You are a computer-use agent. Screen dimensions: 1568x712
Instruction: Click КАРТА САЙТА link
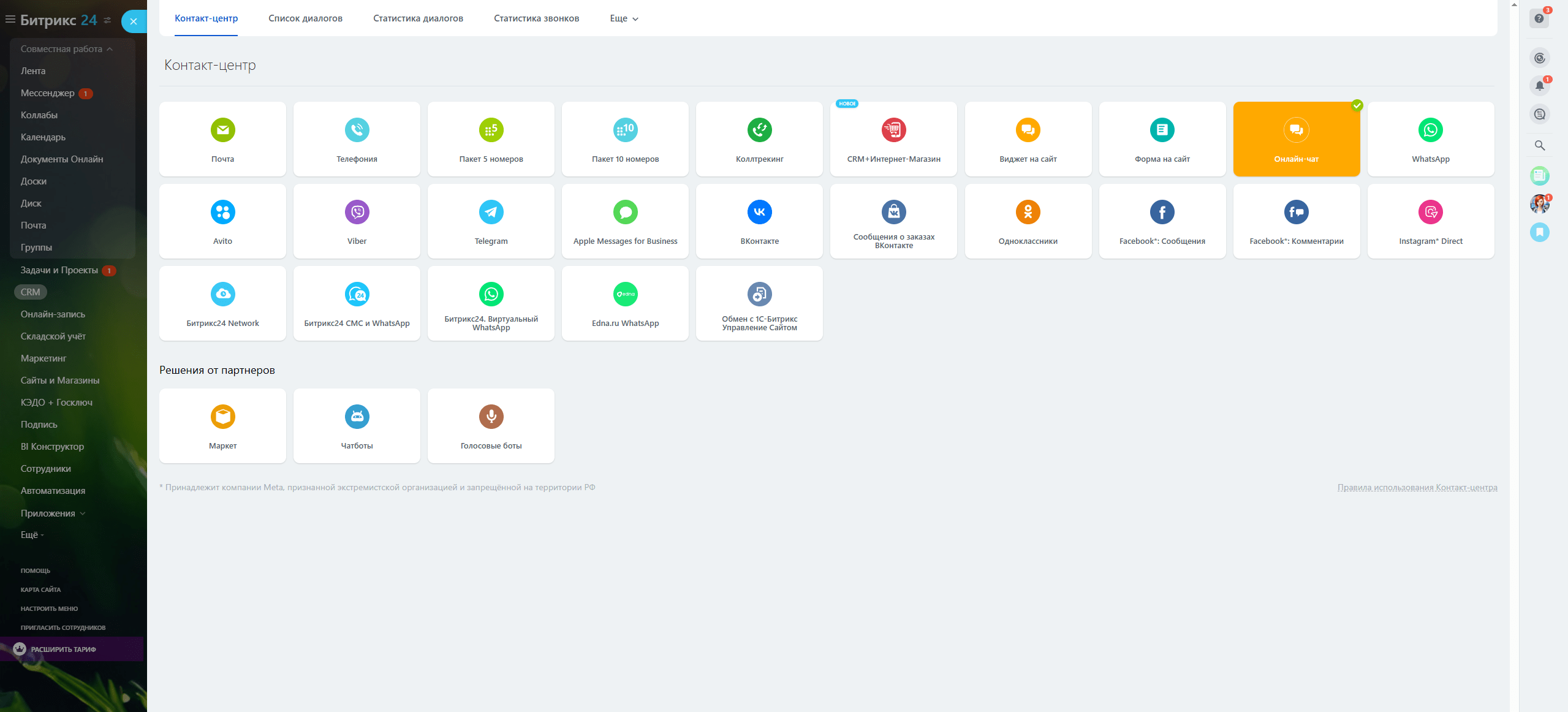tap(40, 590)
